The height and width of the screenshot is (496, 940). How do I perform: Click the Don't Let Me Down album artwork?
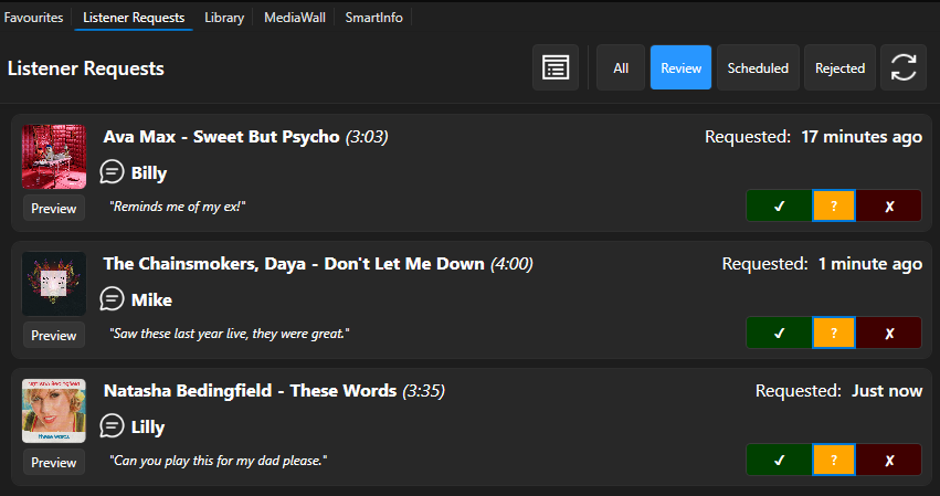(x=54, y=284)
